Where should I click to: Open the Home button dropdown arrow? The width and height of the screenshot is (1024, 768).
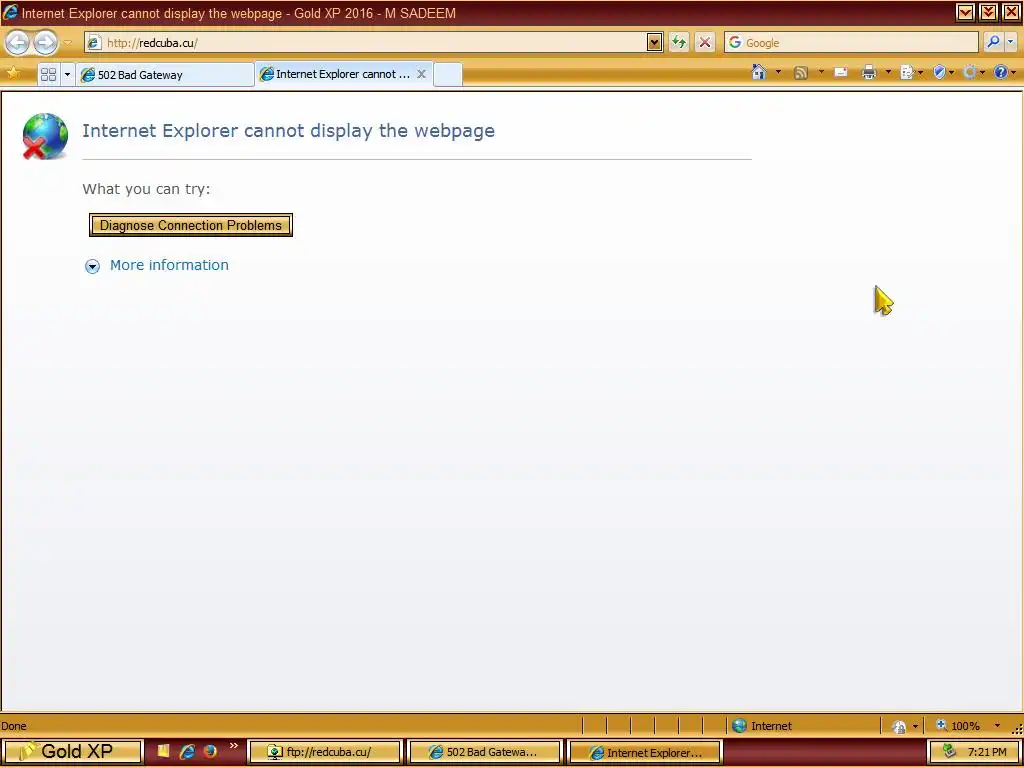(778, 72)
